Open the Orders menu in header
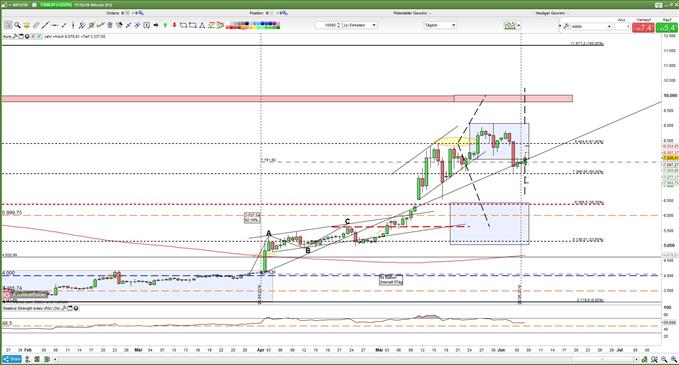Viewport: 679px width, 365px height. click(113, 13)
